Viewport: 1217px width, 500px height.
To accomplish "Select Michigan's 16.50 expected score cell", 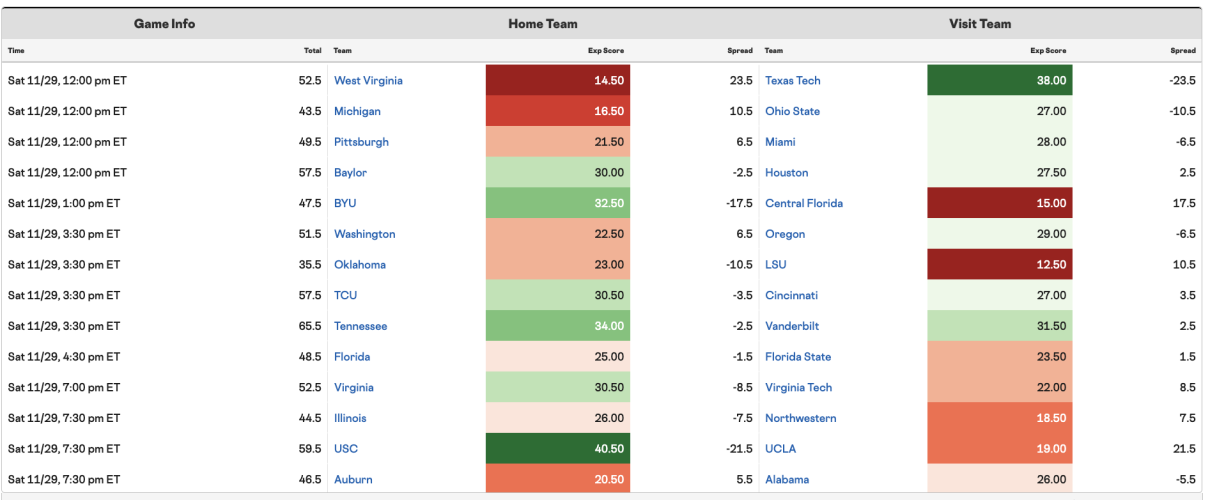I will 558,111.
